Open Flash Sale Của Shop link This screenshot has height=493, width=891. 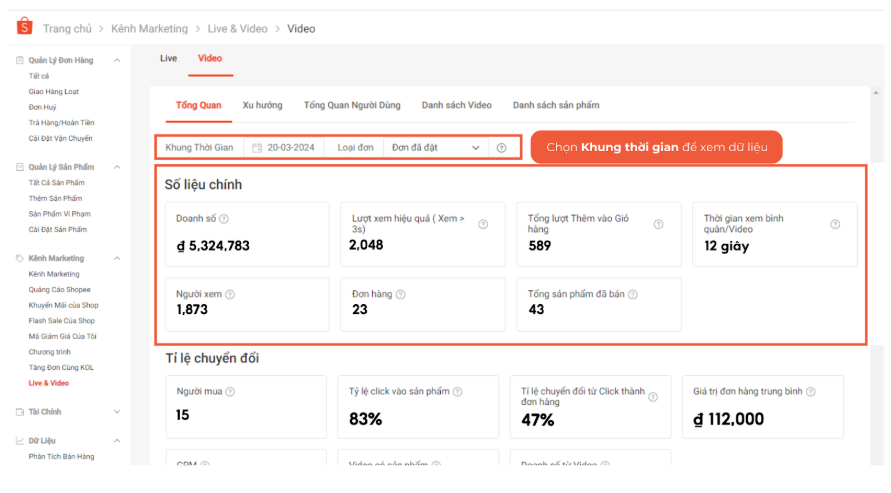pos(62,321)
